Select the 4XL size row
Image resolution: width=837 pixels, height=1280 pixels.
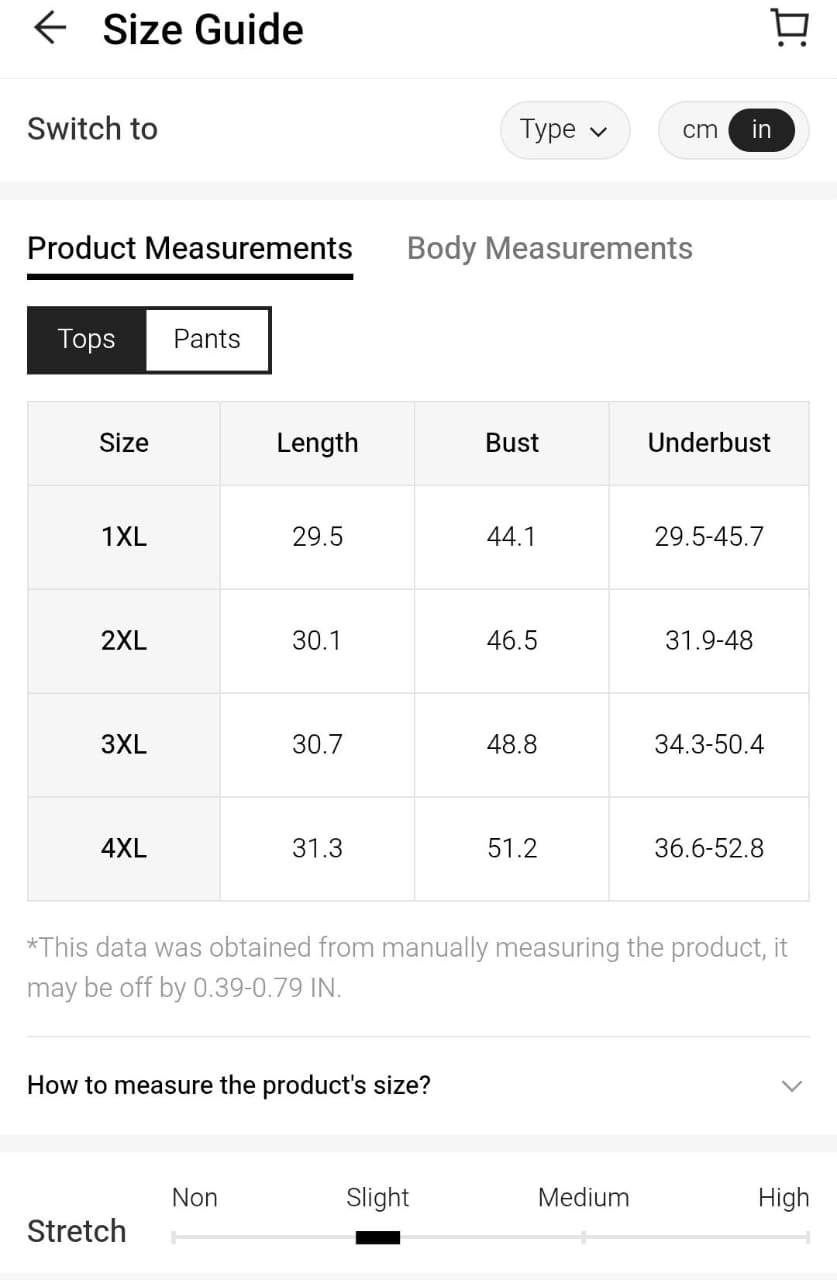(x=124, y=849)
